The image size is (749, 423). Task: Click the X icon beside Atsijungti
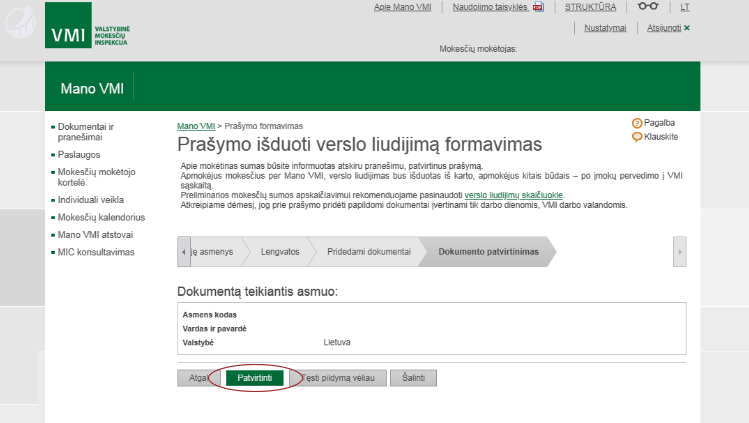pyautogui.click(x=687, y=28)
